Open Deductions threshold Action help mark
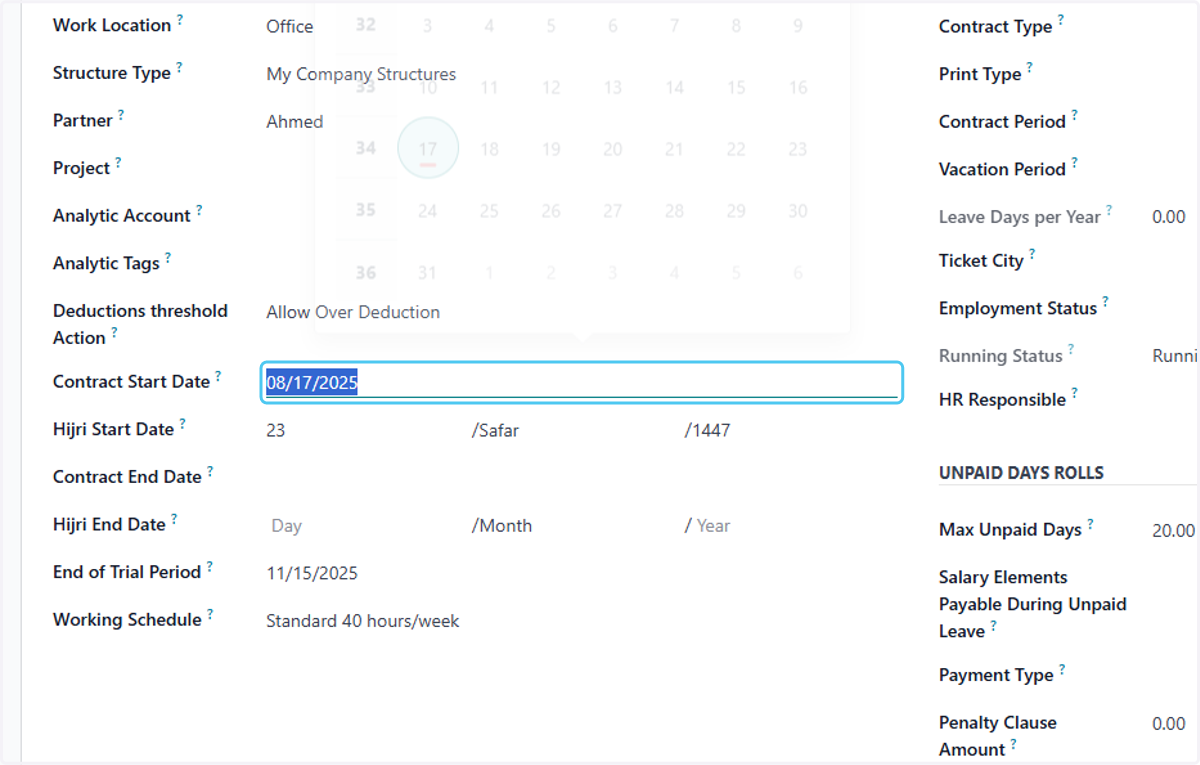Image resolution: width=1200 pixels, height=765 pixels. click(x=115, y=332)
